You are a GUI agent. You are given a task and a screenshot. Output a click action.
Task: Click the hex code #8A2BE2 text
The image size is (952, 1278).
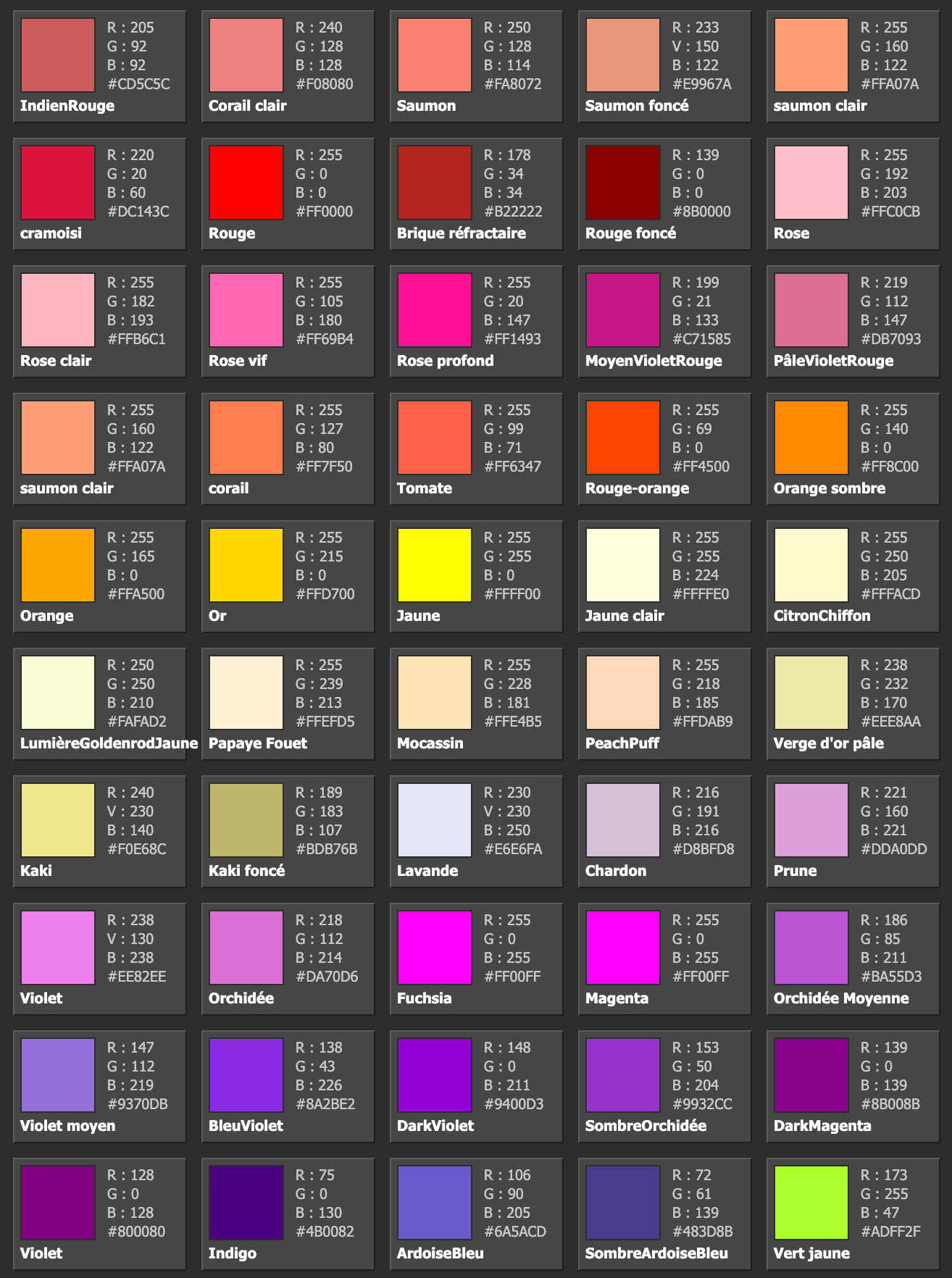(325, 1104)
